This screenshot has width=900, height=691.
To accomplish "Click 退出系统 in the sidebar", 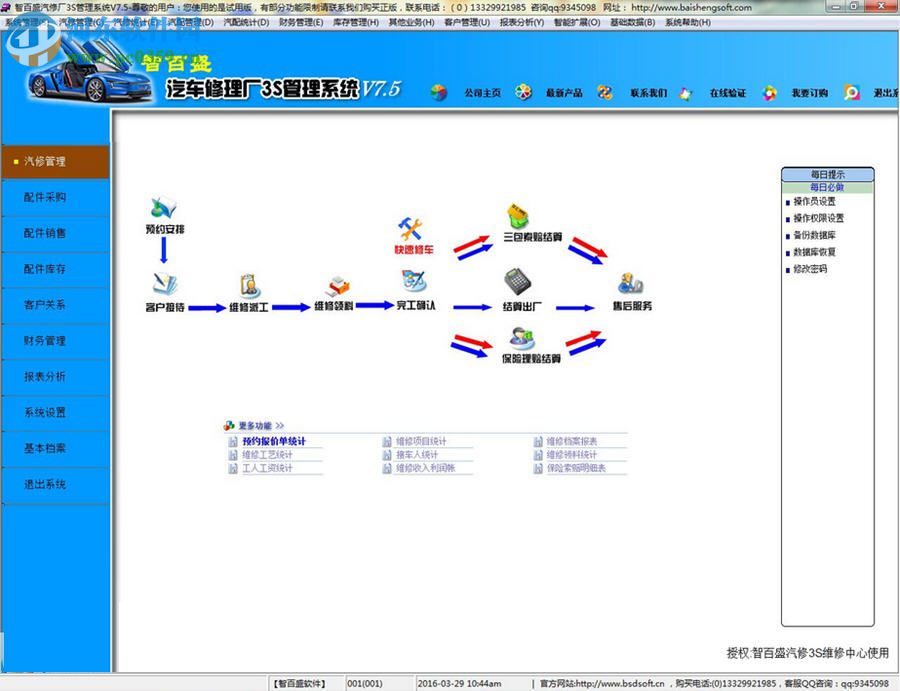I will pos(55,484).
